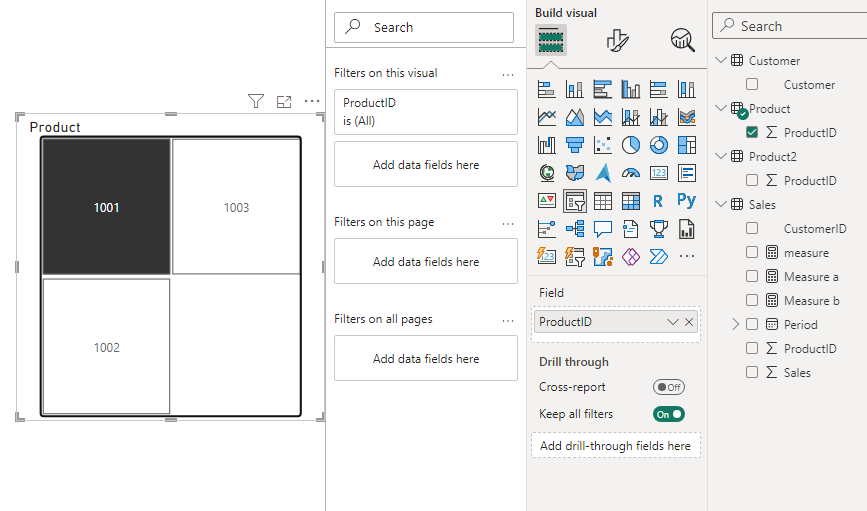Click the slicer visual icon
Image resolution: width=867 pixels, height=511 pixels.
click(x=574, y=201)
